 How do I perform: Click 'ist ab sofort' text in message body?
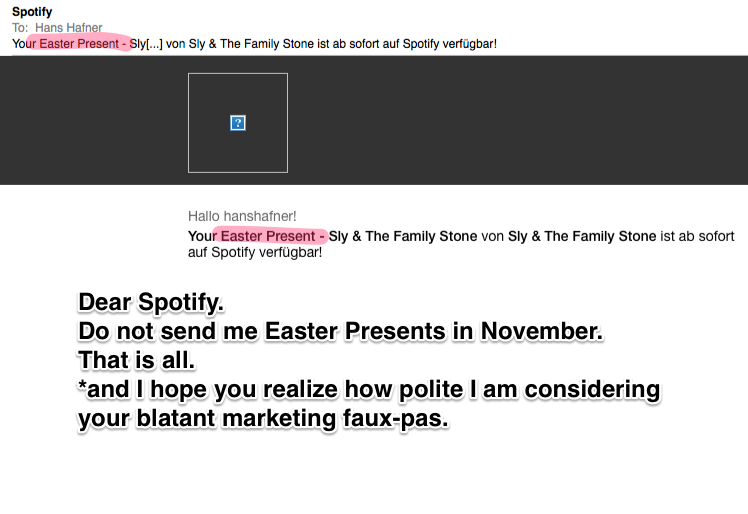click(x=697, y=236)
